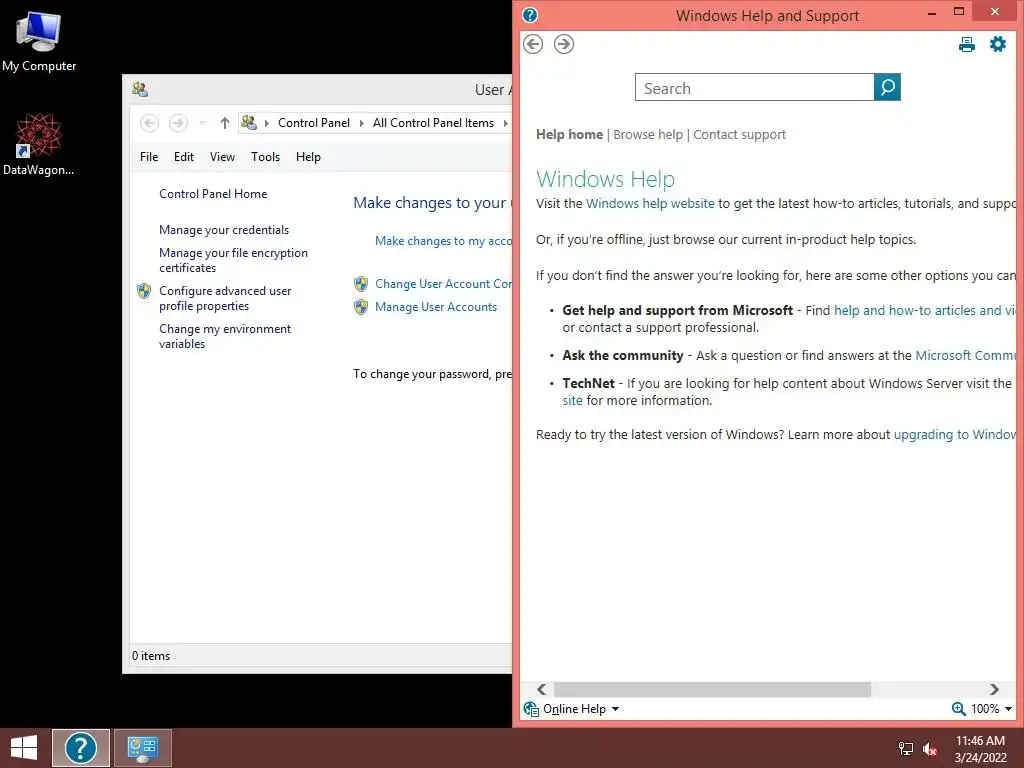This screenshot has width=1024, height=768.
Task: Open Manage your credentials
Action: click(224, 230)
